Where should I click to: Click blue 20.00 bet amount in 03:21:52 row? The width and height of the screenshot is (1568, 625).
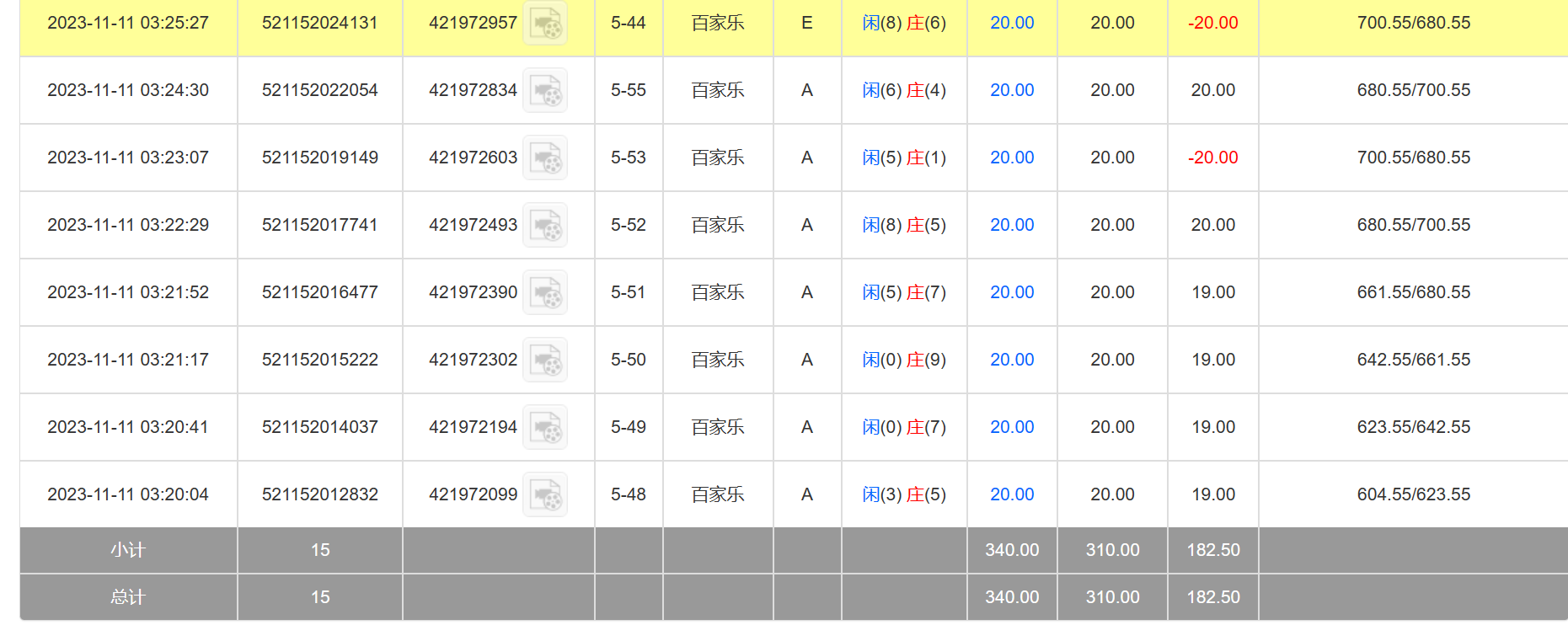[1012, 292]
